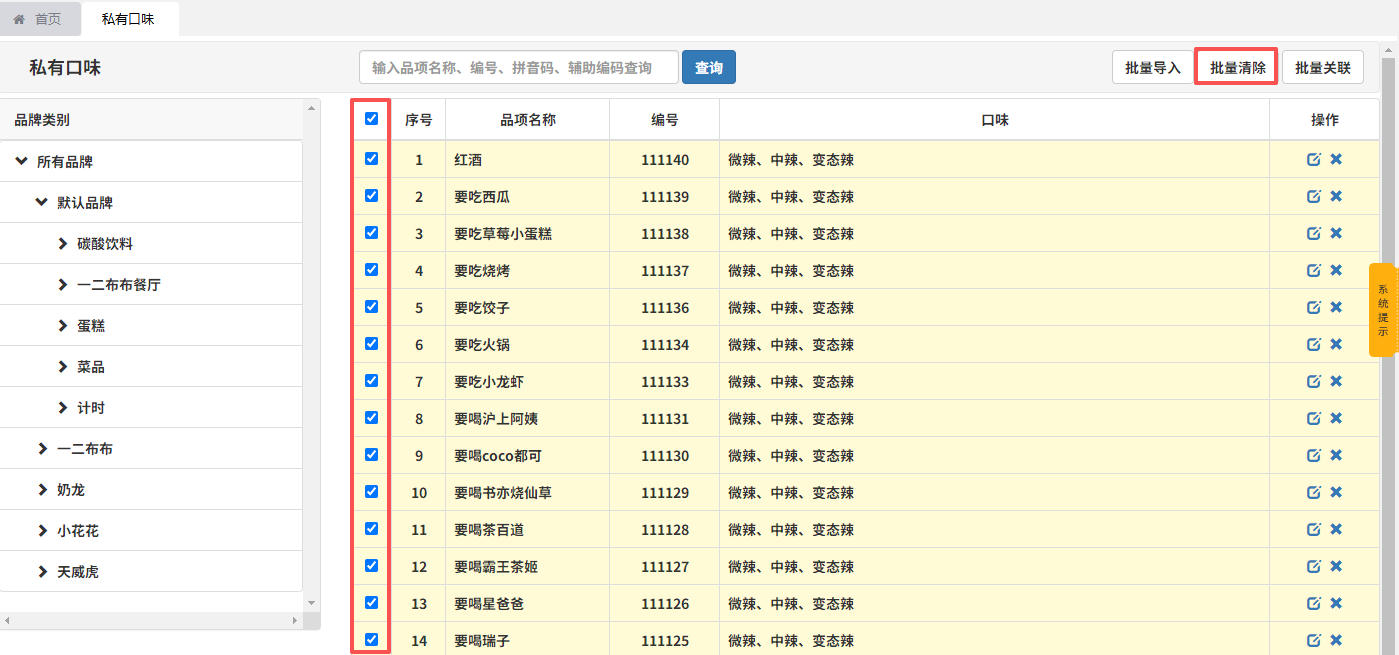Uncheck the 要喝沪上阿姨 row checkbox
Image resolution: width=1399 pixels, height=655 pixels.
[372, 417]
